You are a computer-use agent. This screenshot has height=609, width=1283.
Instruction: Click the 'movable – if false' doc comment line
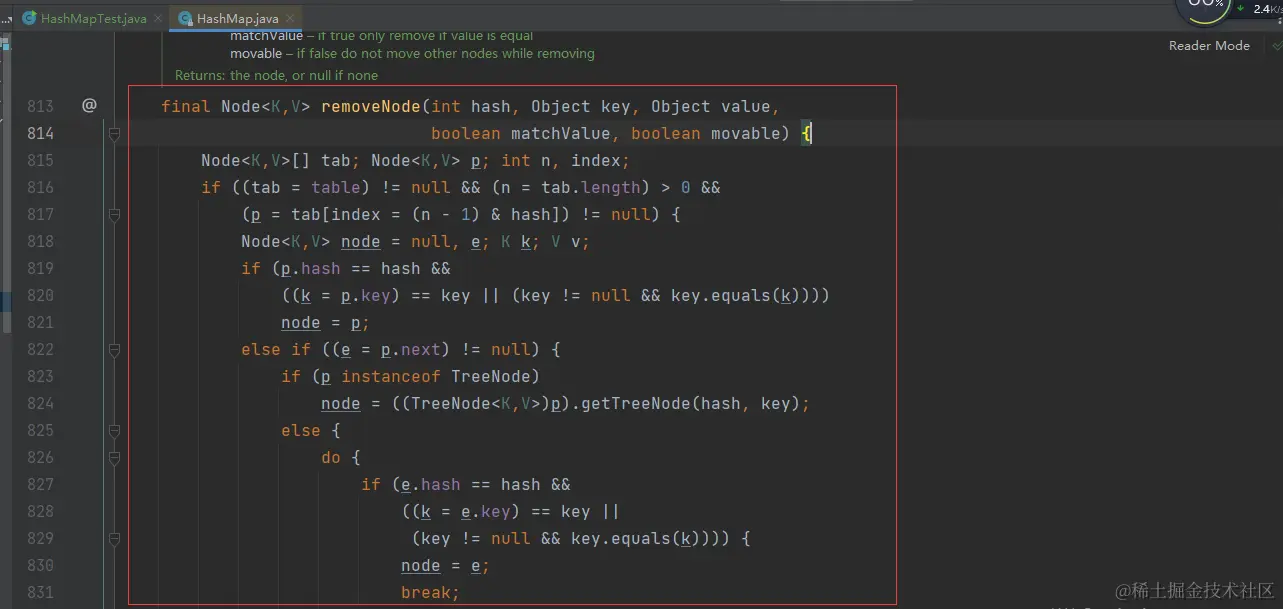[x=412, y=53]
